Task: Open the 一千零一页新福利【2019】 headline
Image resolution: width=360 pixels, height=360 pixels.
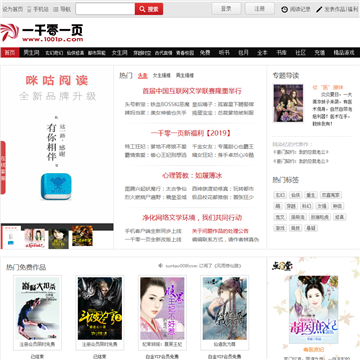Action: [191, 133]
